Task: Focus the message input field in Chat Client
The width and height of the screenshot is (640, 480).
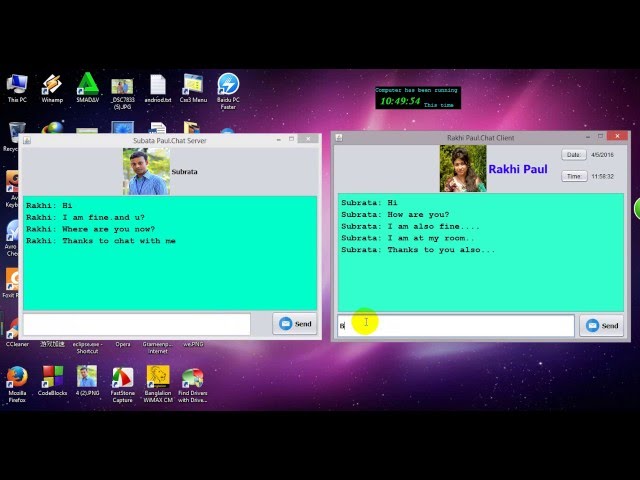Action: pos(456,326)
